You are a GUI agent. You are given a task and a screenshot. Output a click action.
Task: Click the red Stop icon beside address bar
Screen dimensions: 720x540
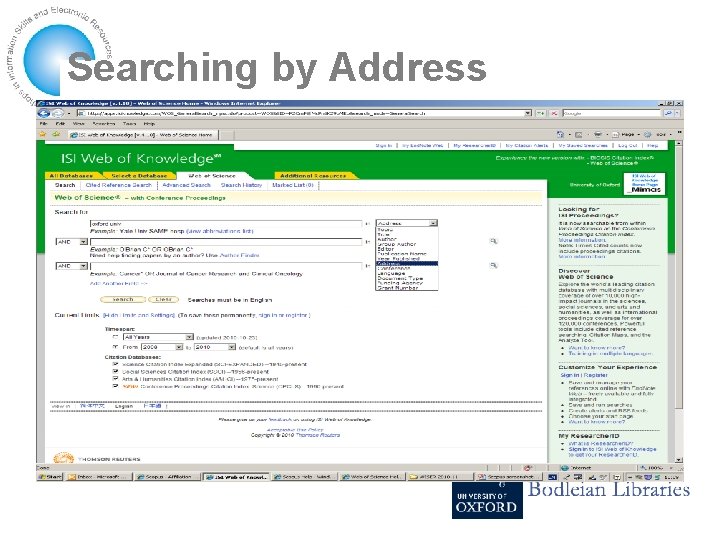[x=554, y=113]
